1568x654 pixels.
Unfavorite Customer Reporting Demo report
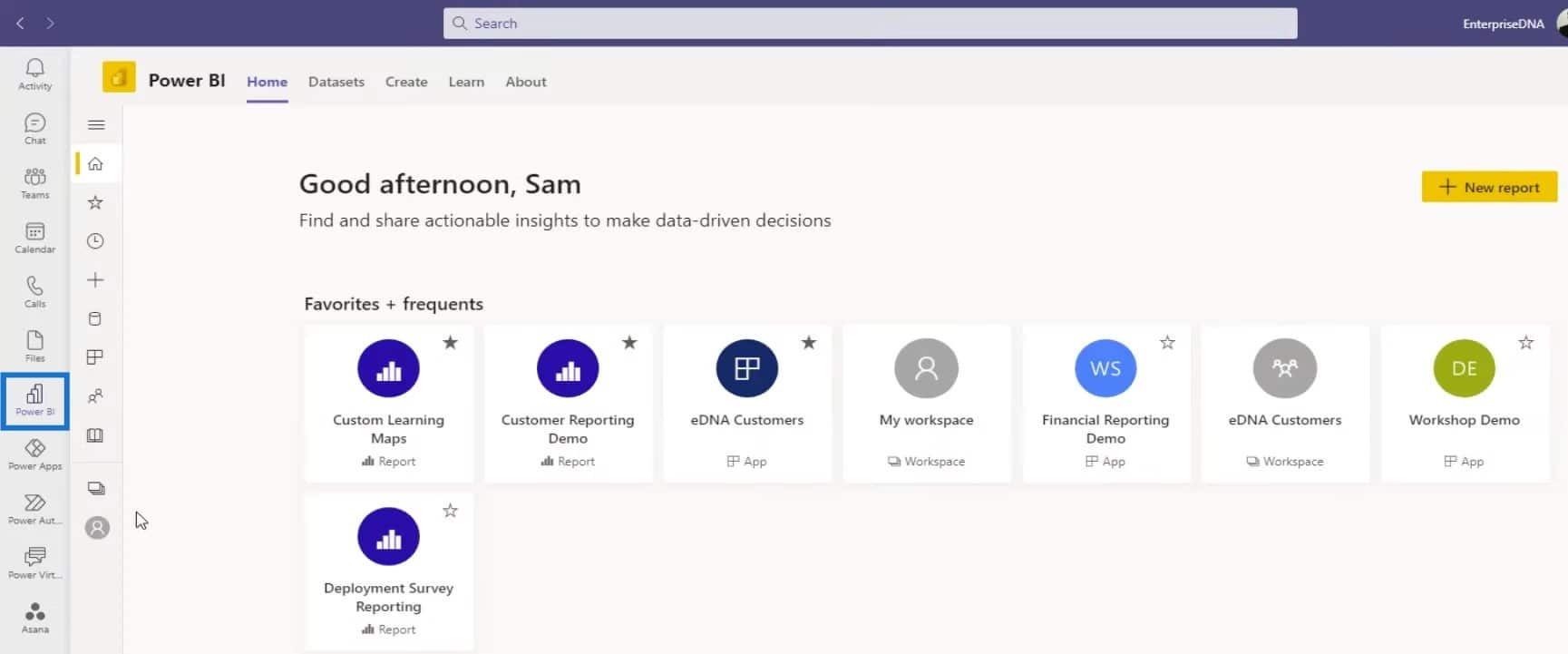tap(629, 342)
